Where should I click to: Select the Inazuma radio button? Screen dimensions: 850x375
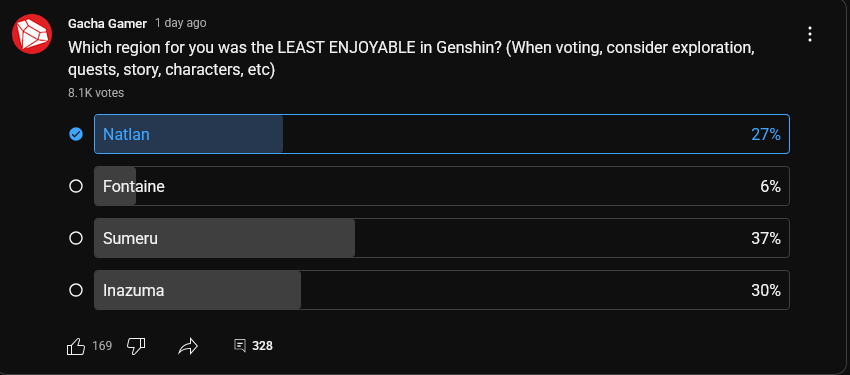point(76,290)
